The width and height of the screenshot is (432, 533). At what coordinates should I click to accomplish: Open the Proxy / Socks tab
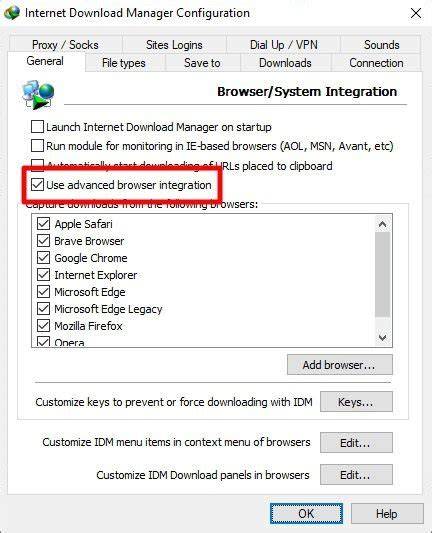point(65,45)
